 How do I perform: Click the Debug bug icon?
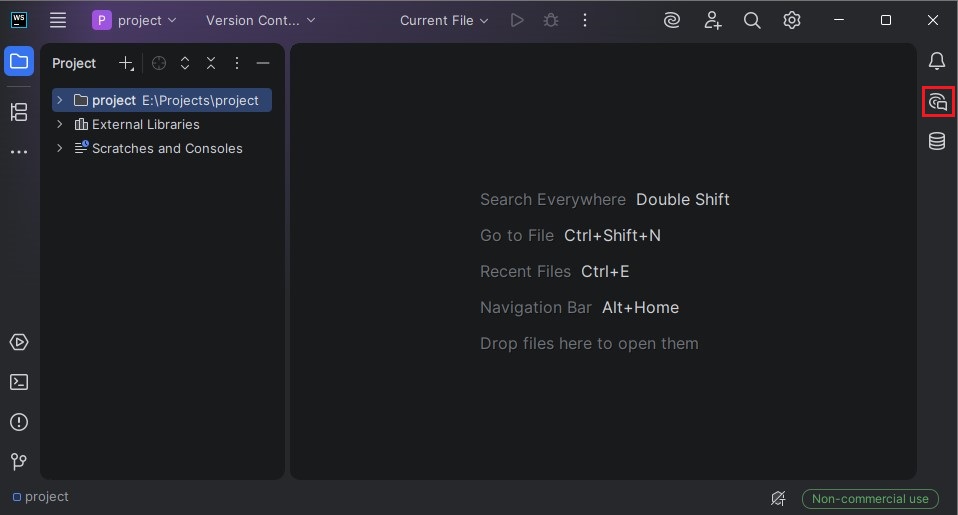click(x=550, y=20)
